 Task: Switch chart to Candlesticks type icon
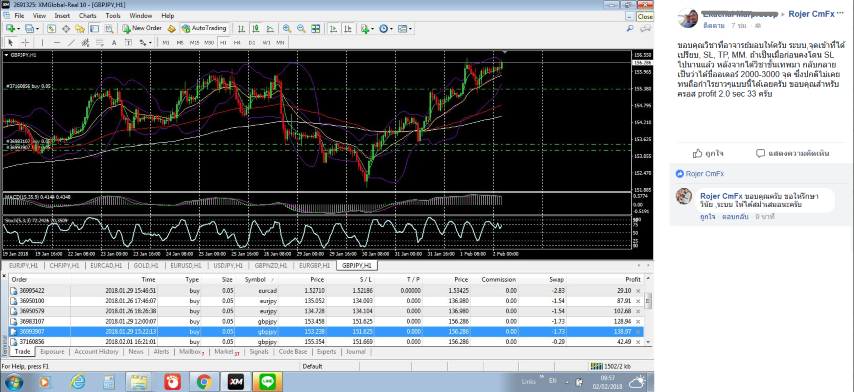point(255,28)
